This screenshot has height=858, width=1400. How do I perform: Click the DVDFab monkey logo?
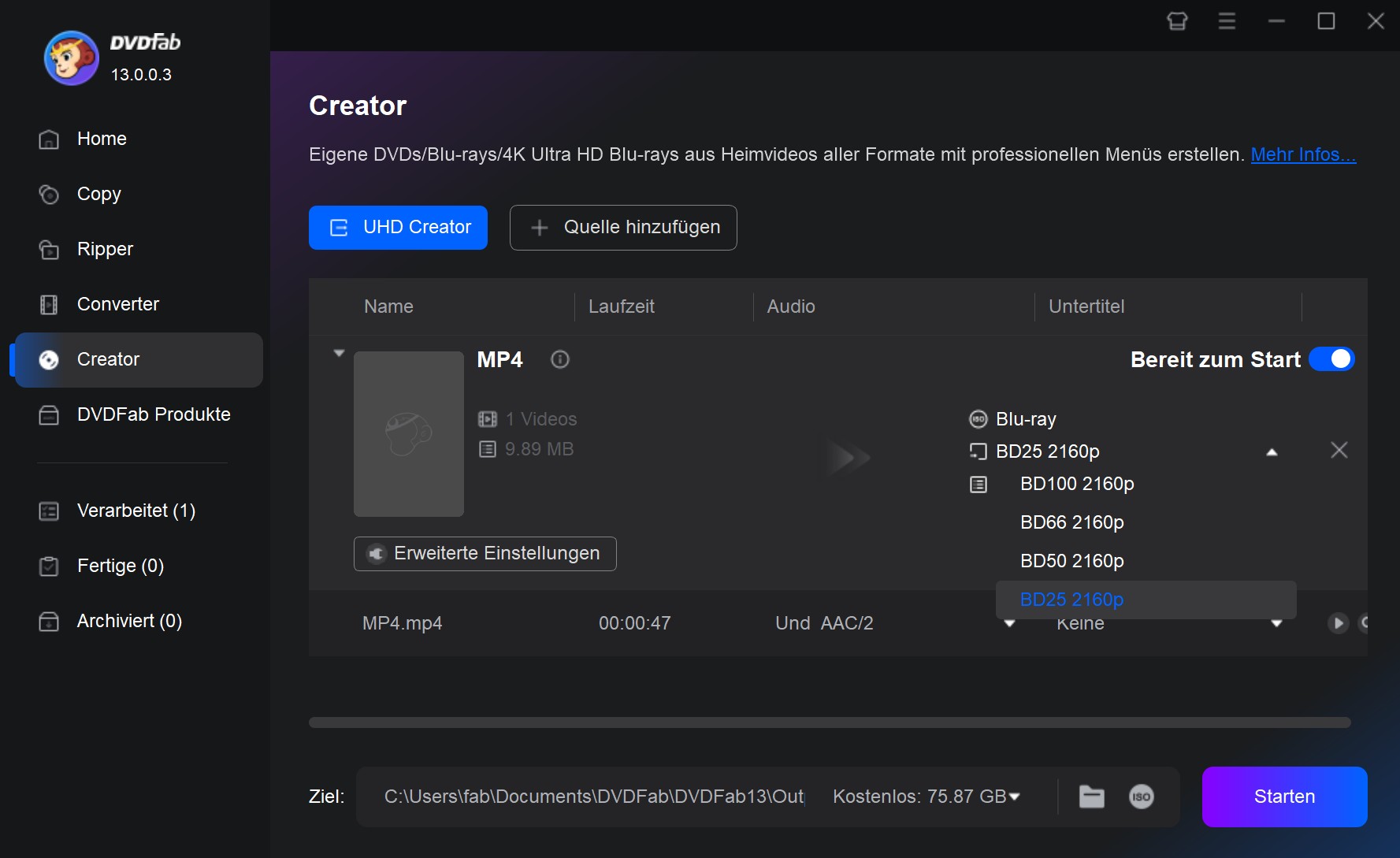click(x=71, y=58)
